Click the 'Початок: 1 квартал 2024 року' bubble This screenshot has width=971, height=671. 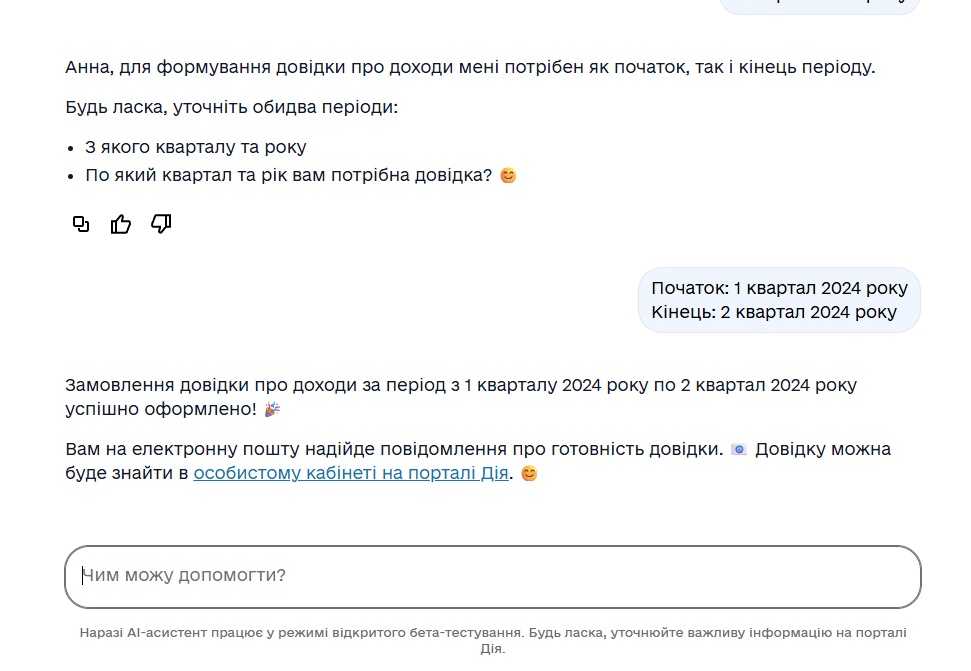click(778, 288)
